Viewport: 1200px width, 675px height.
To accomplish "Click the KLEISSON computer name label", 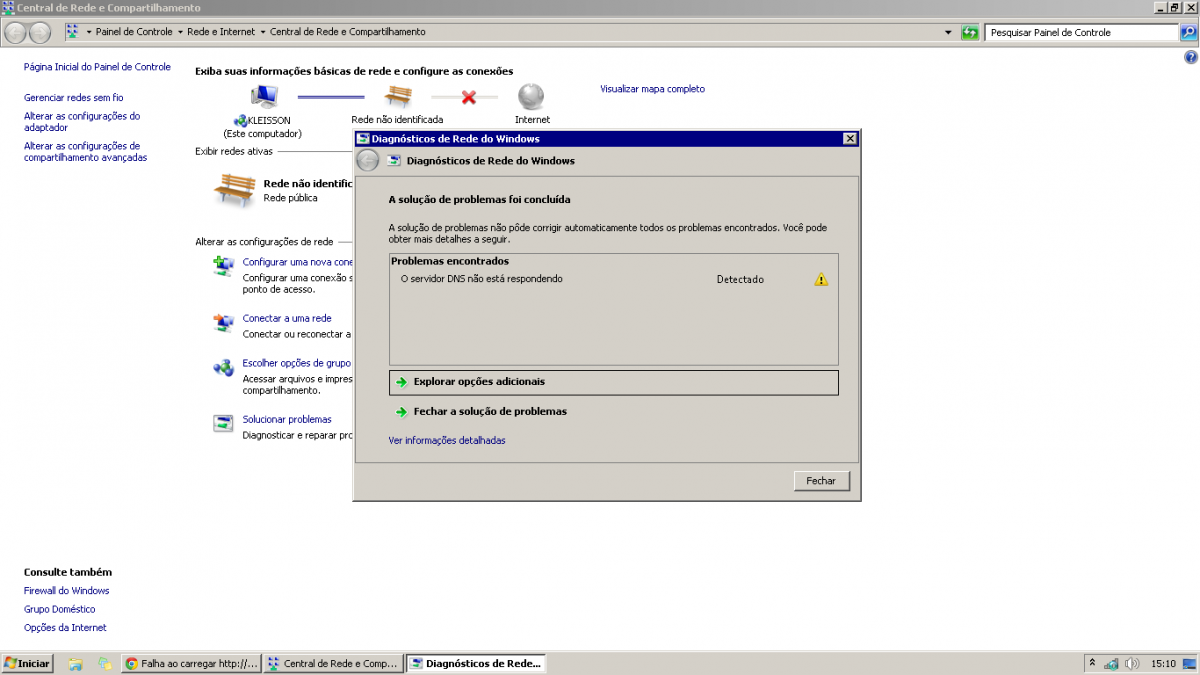I will point(268,120).
